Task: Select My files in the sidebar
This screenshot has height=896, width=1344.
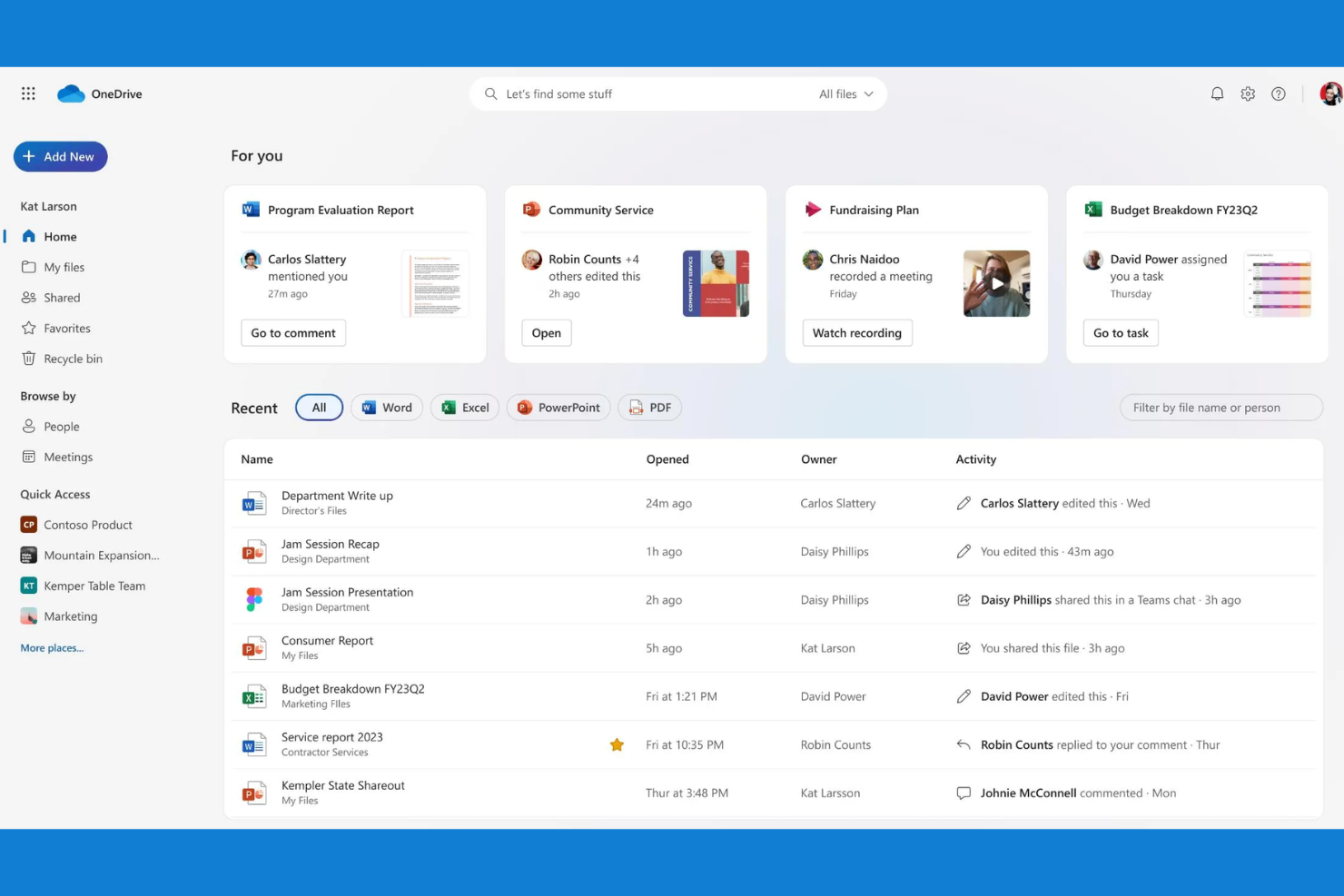Action: point(63,267)
